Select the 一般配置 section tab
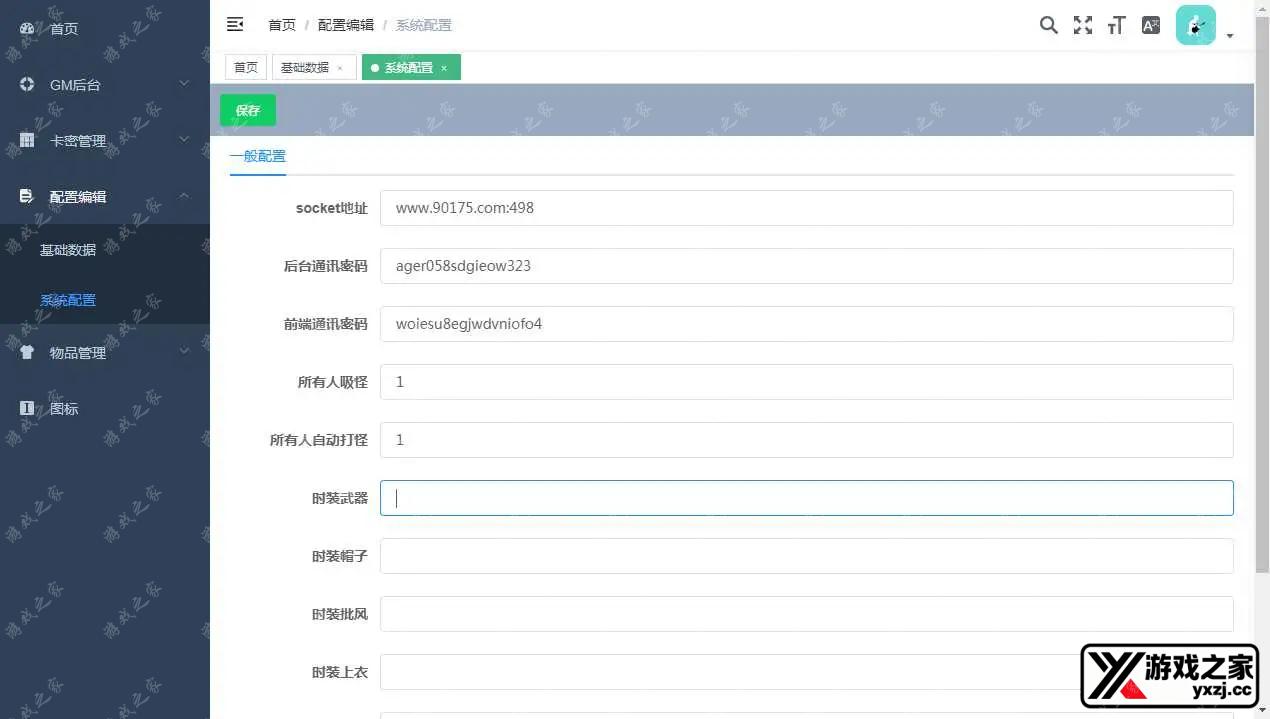 click(x=258, y=156)
